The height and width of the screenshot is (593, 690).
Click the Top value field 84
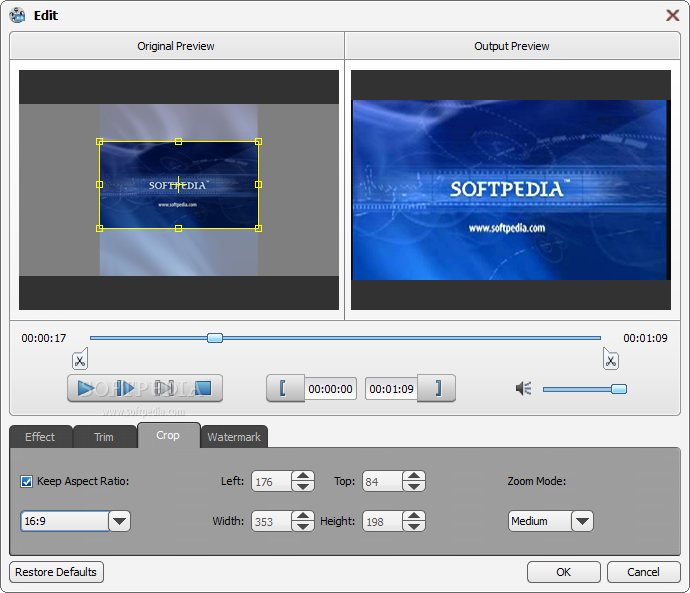pos(382,481)
